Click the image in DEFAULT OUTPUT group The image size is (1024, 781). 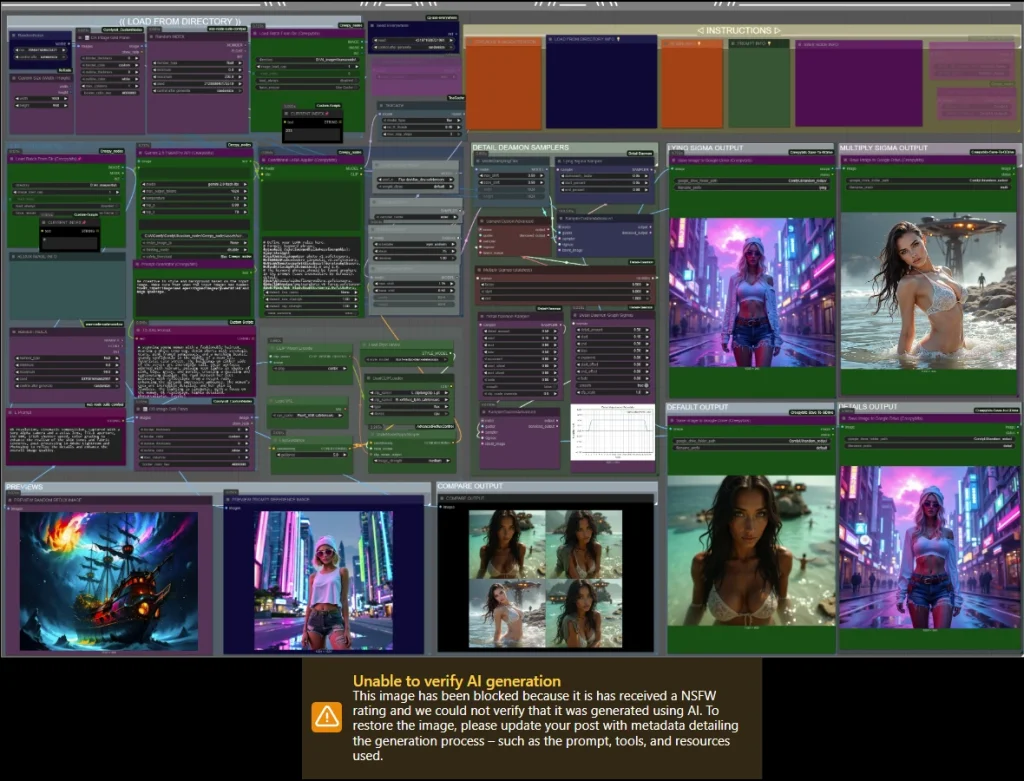[751, 551]
